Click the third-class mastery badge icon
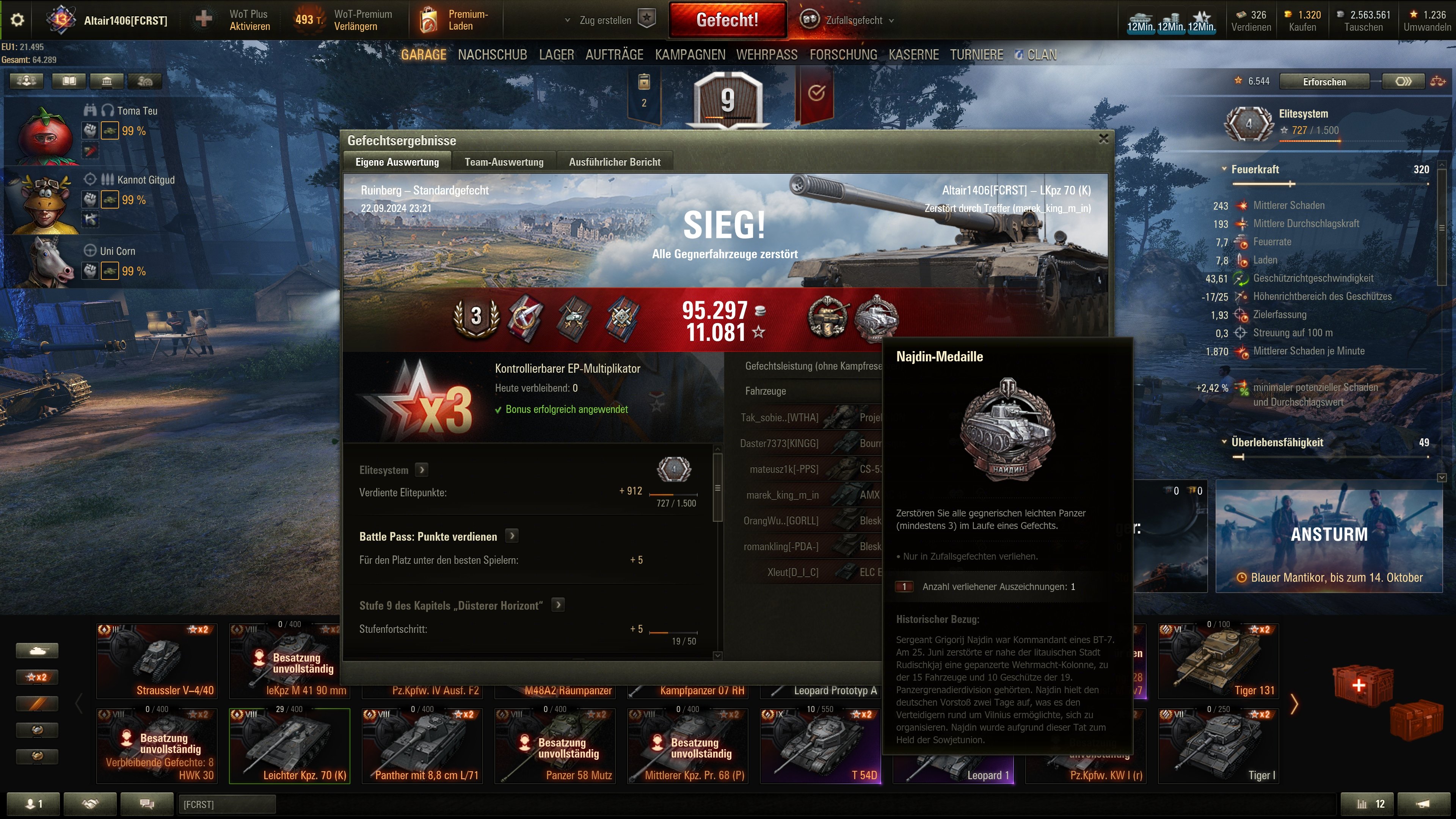This screenshot has height=819, width=1456. pyautogui.click(x=477, y=317)
